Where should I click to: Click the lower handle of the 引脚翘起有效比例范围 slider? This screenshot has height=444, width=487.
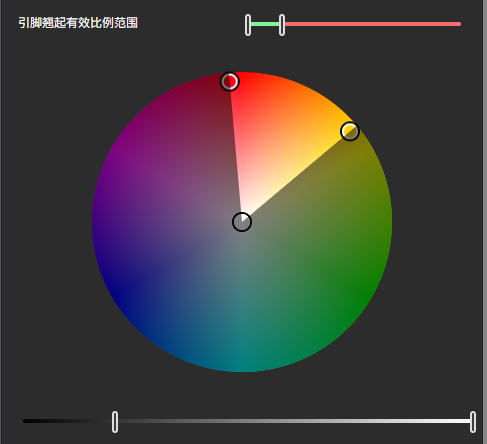click(x=248, y=25)
